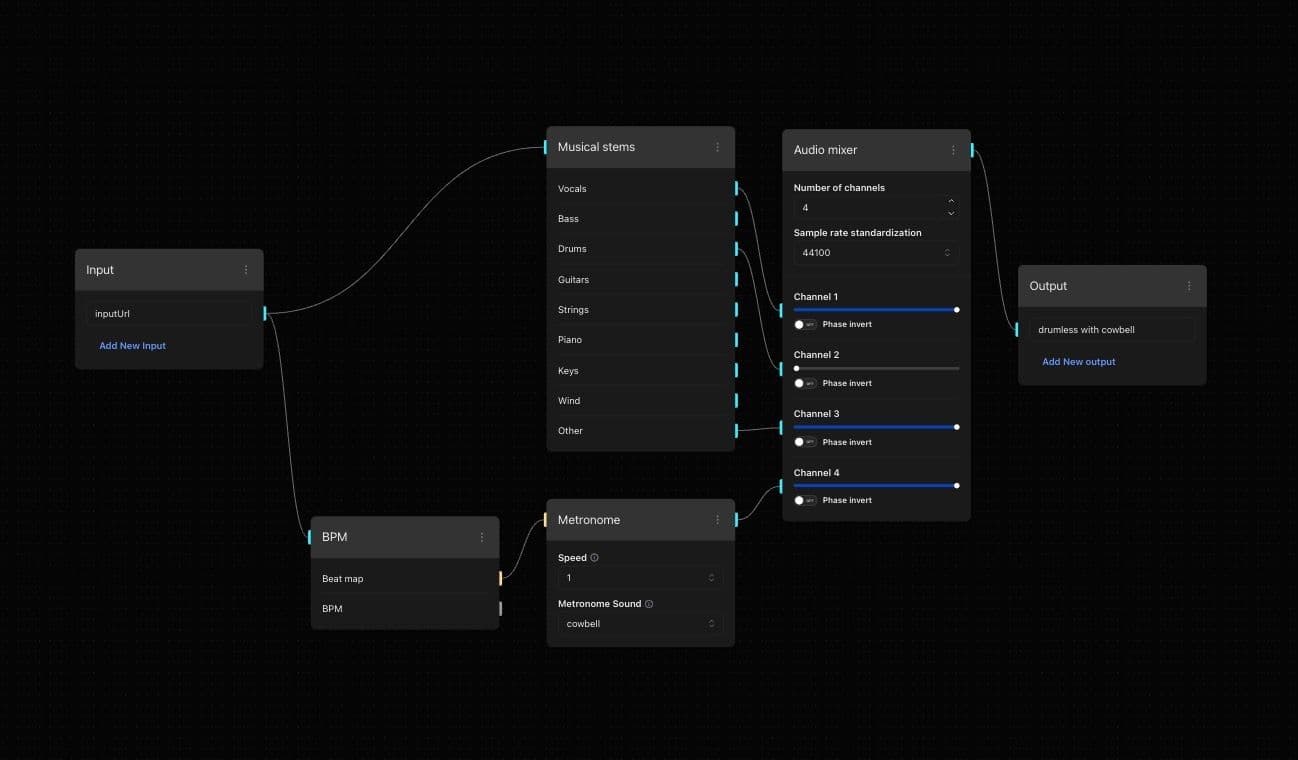
Task: Enable Phase invert on Channel 2
Action: pos(805,383)
